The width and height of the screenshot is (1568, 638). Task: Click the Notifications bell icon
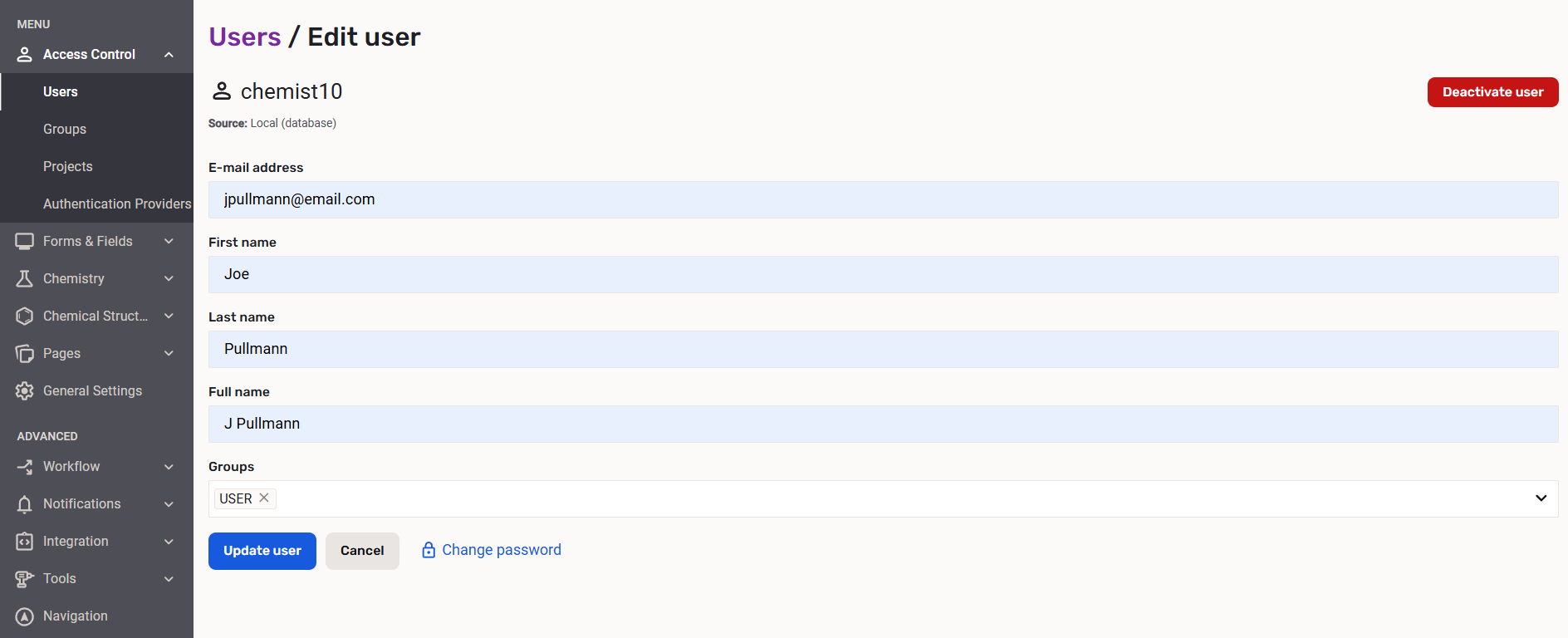point(24,503)
